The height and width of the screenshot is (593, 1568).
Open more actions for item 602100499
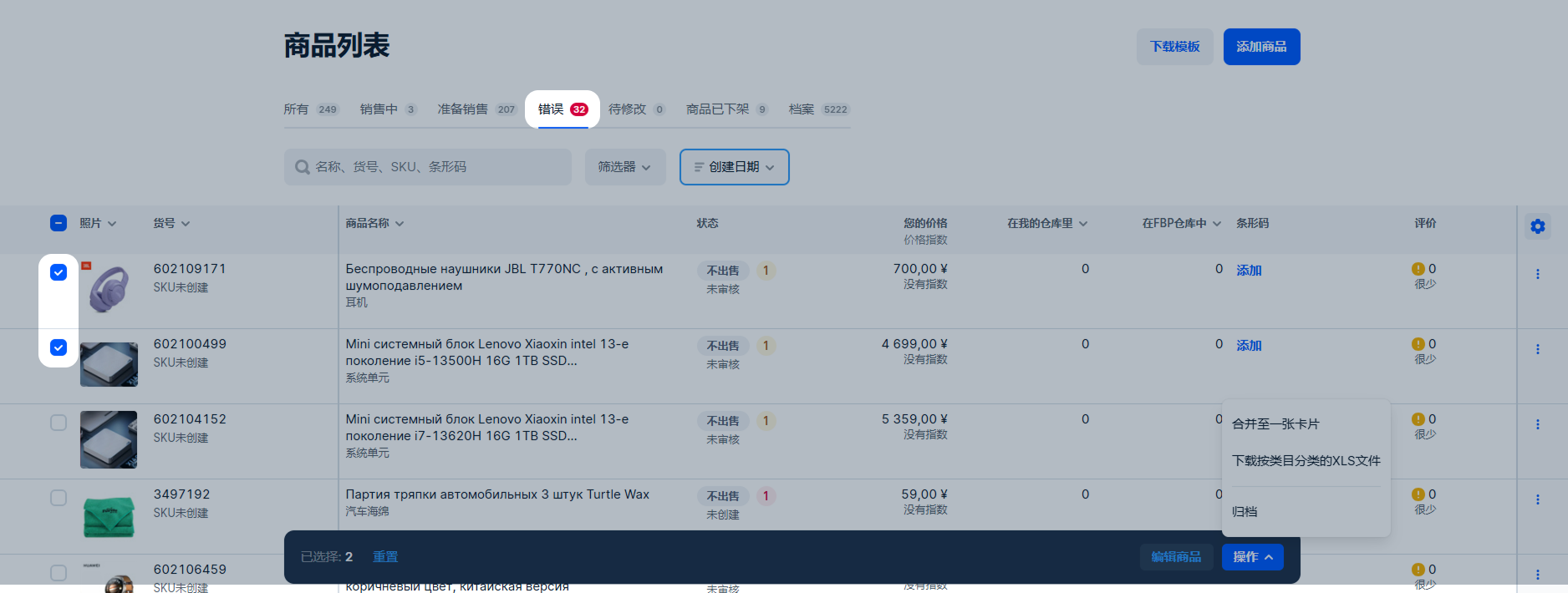pos(1537,349)
